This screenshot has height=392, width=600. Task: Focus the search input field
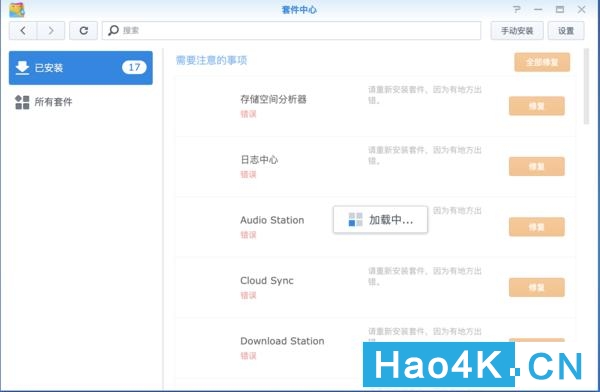click(291, 31)
